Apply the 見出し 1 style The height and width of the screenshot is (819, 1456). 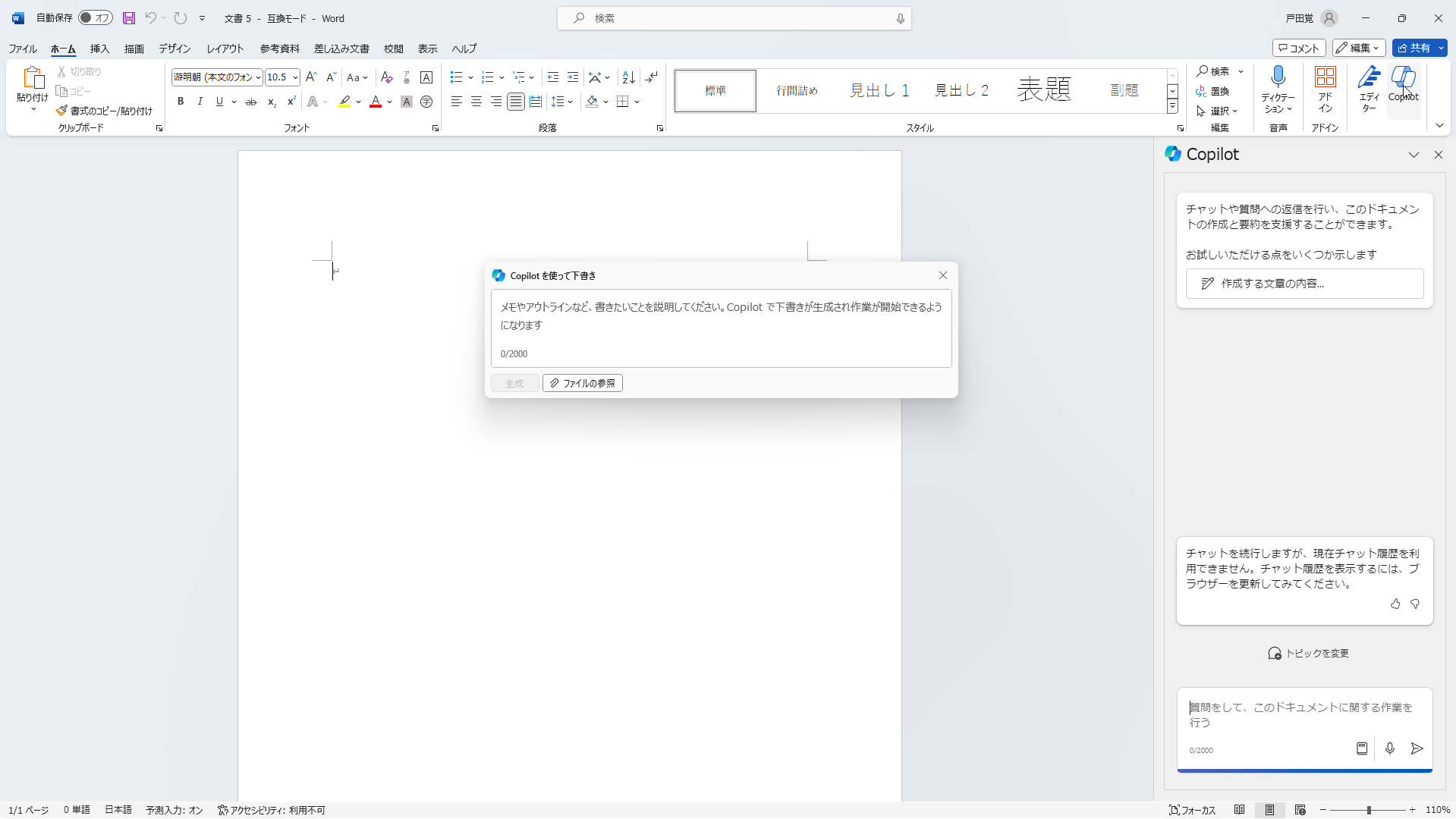(x=879, y=91)
